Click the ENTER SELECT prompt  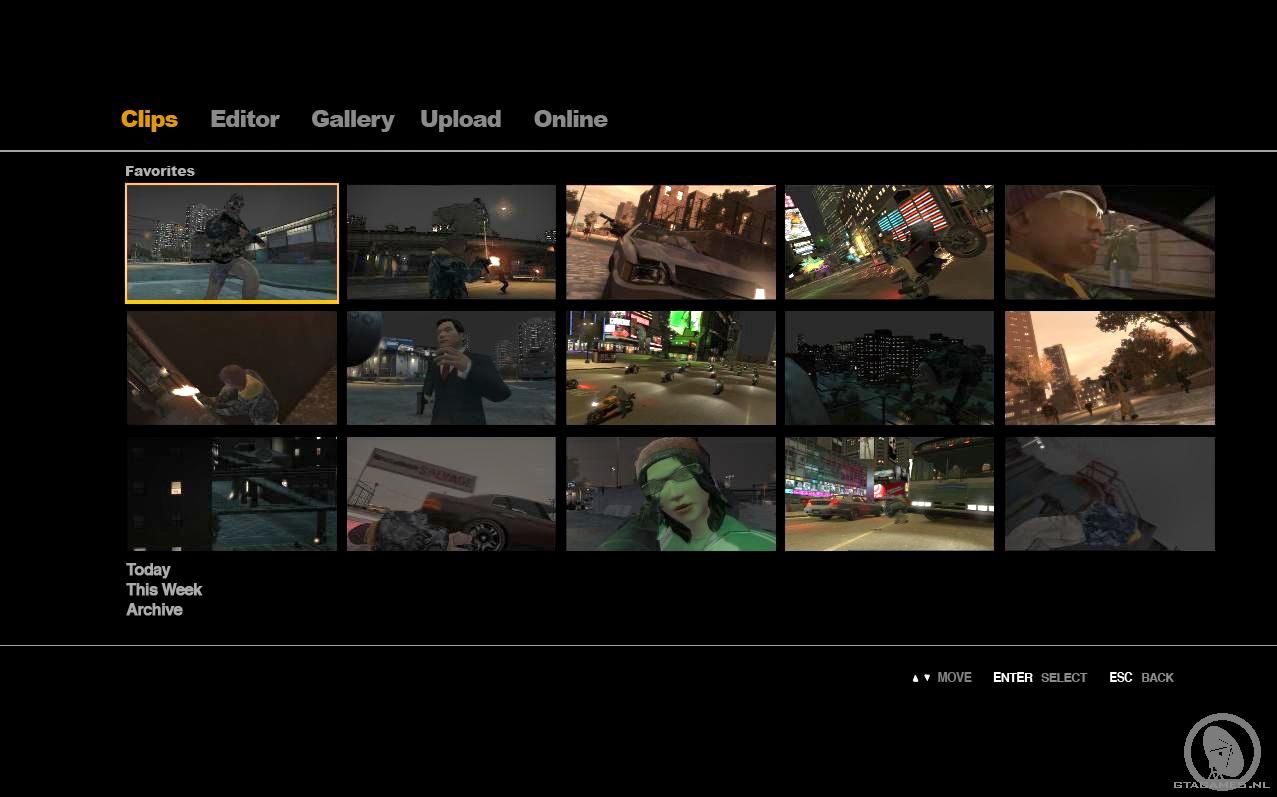tap(1040, 678)
